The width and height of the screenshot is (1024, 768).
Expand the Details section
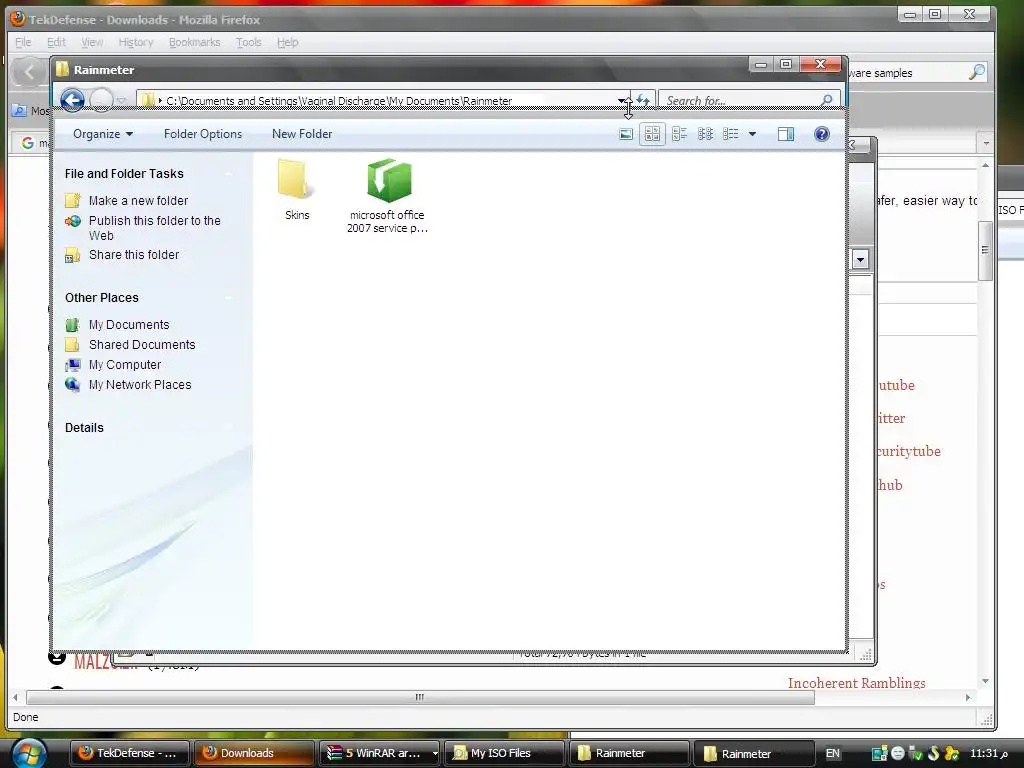229,428
